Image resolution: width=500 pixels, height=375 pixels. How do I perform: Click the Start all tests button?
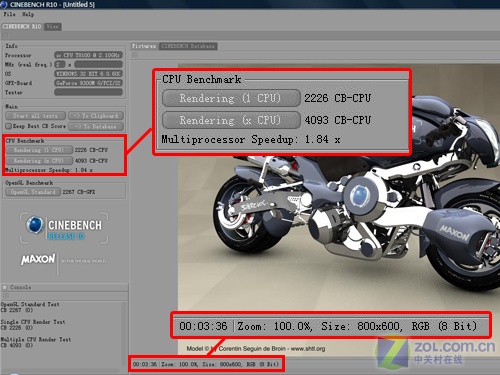coord(35,116)
